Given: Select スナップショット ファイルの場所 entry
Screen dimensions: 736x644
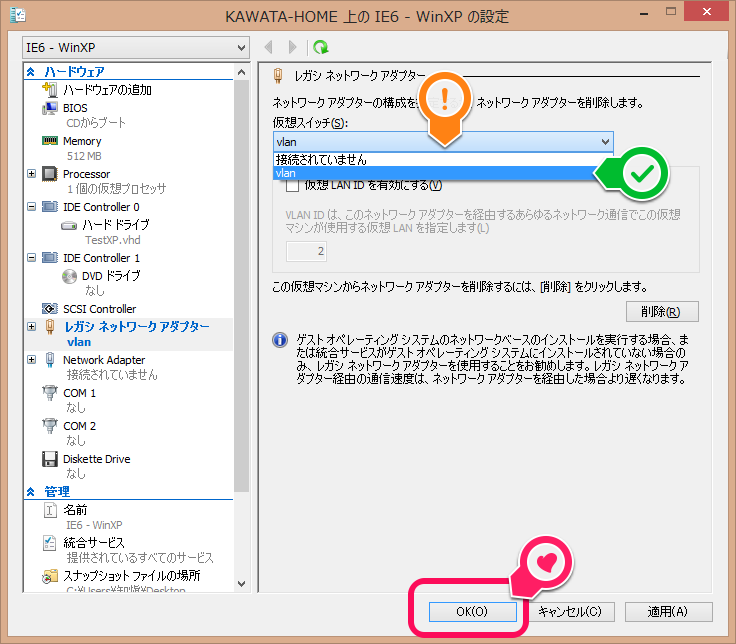Looking at the screenshot, I should 131,576.
